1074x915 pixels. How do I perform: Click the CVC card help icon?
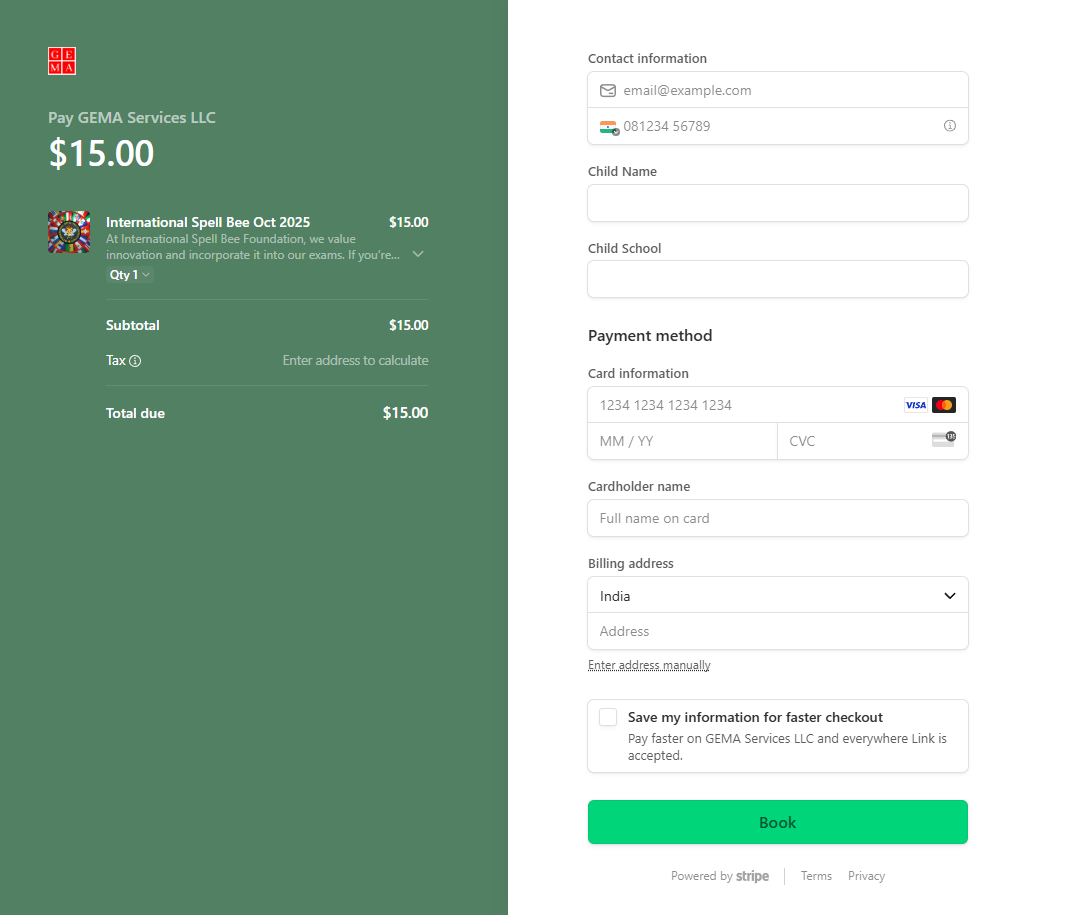click(x=943, y=439)
